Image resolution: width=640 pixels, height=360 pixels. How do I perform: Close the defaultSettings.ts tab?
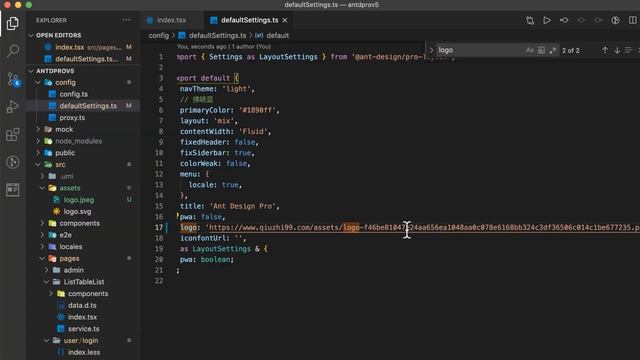coord(285,20)
